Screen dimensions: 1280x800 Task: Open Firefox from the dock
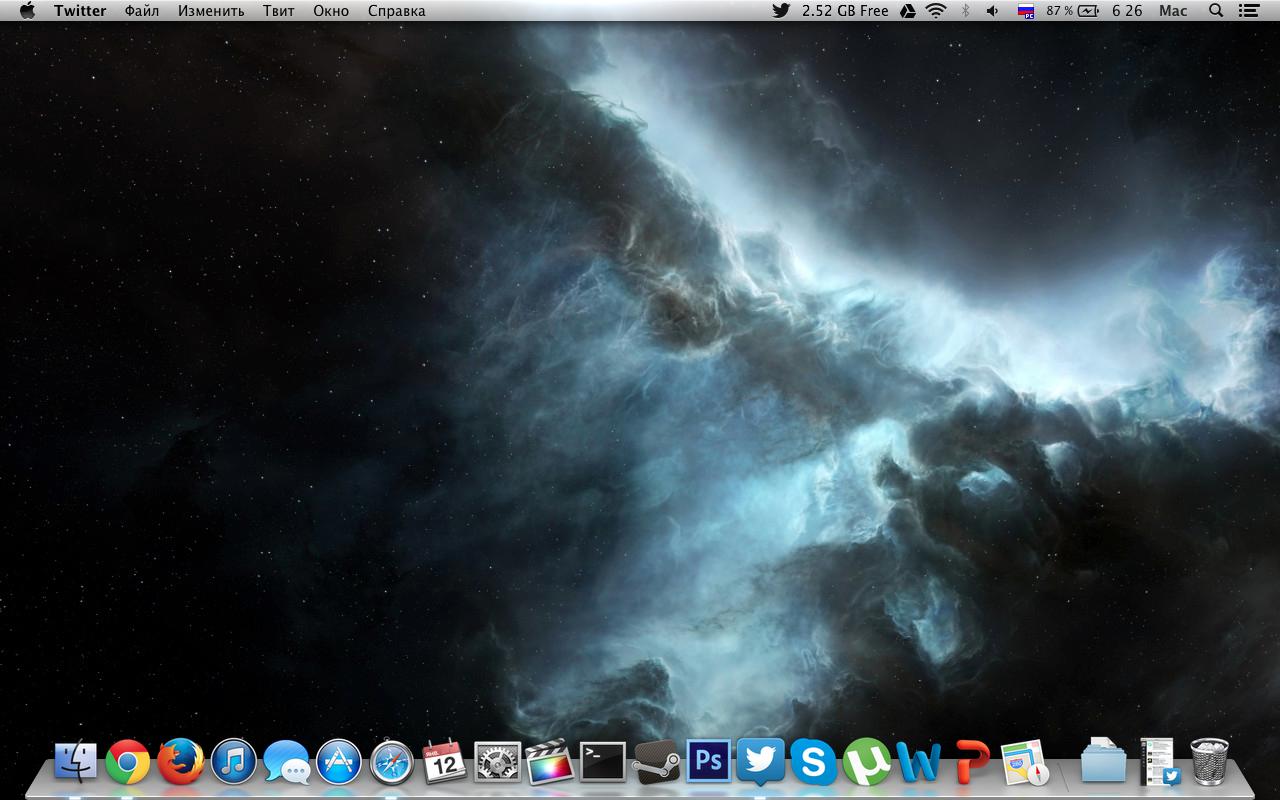(181, 762)
